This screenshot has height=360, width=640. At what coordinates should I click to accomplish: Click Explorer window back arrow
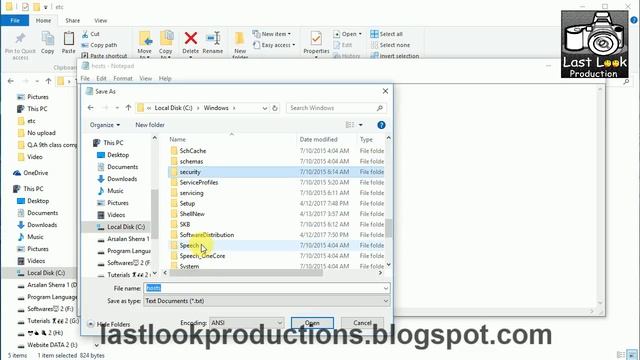click(x=11, y=81)
